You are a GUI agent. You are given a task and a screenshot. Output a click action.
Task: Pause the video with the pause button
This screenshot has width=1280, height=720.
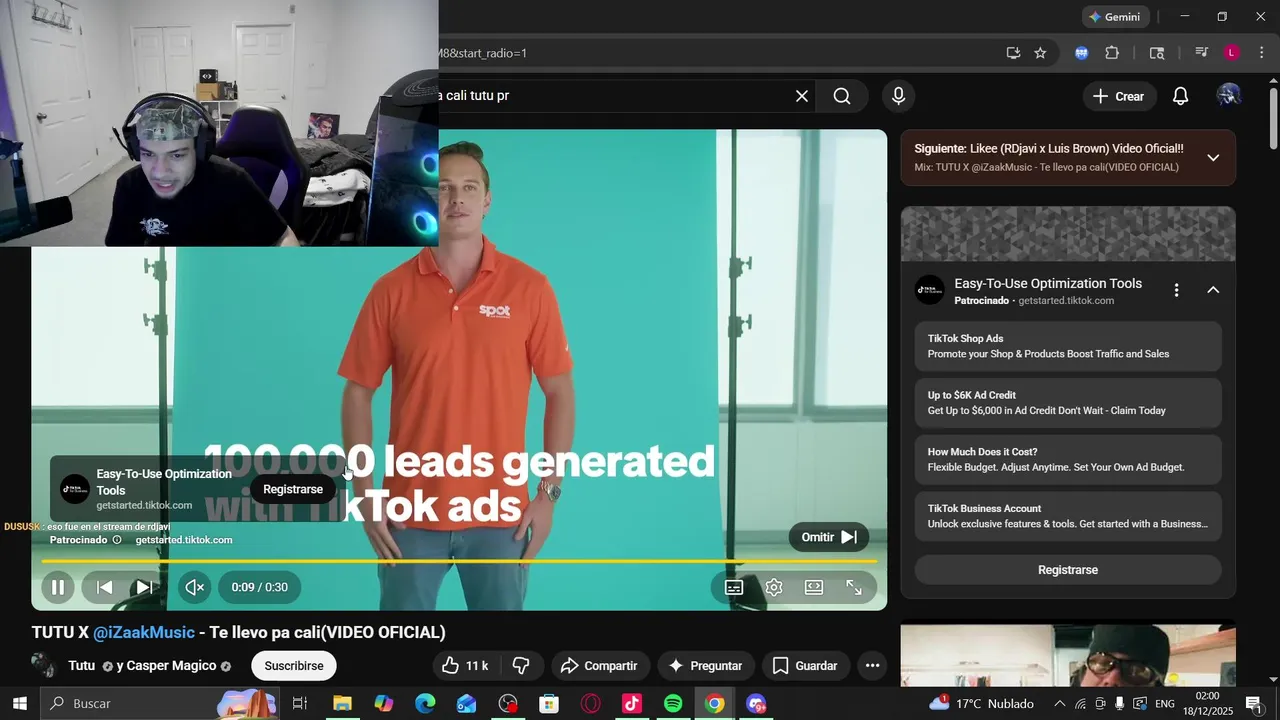[x=58, y=588]
